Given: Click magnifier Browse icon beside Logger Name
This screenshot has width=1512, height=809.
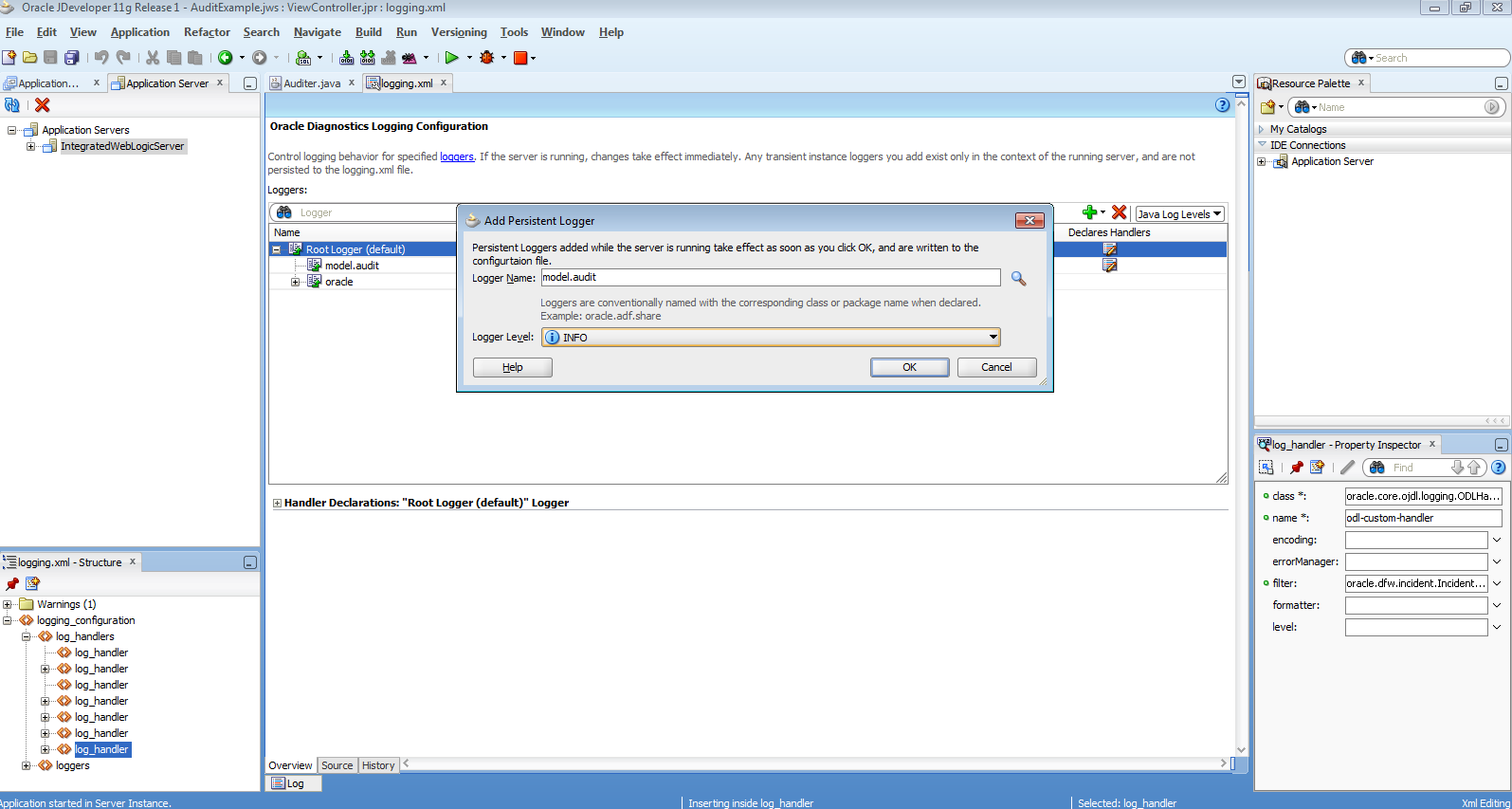Looking at the screenshot, I should tap(1019, 278).
